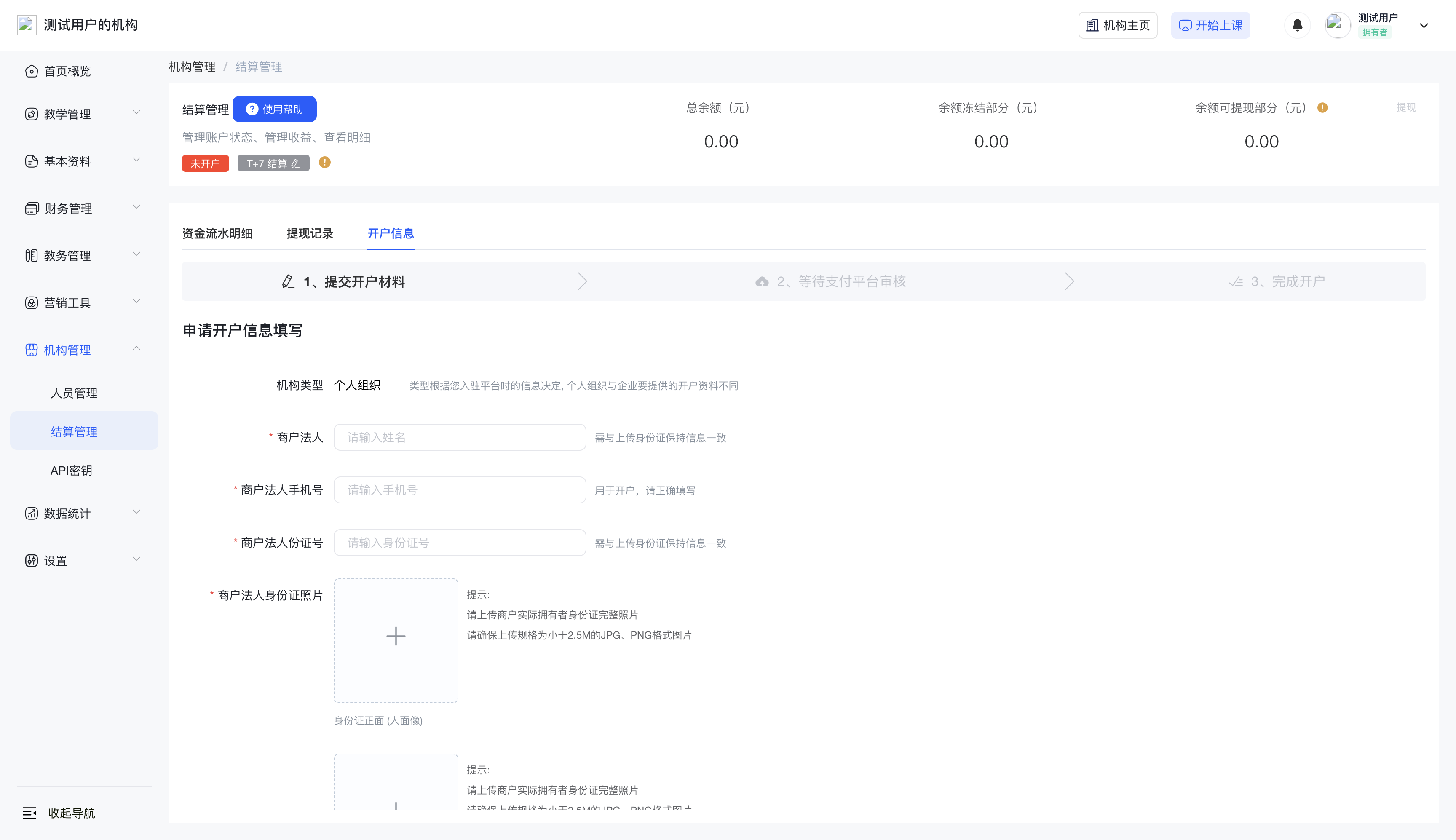
Task: Click the 申请开户信息填写 heading
Action: point(242,330)
